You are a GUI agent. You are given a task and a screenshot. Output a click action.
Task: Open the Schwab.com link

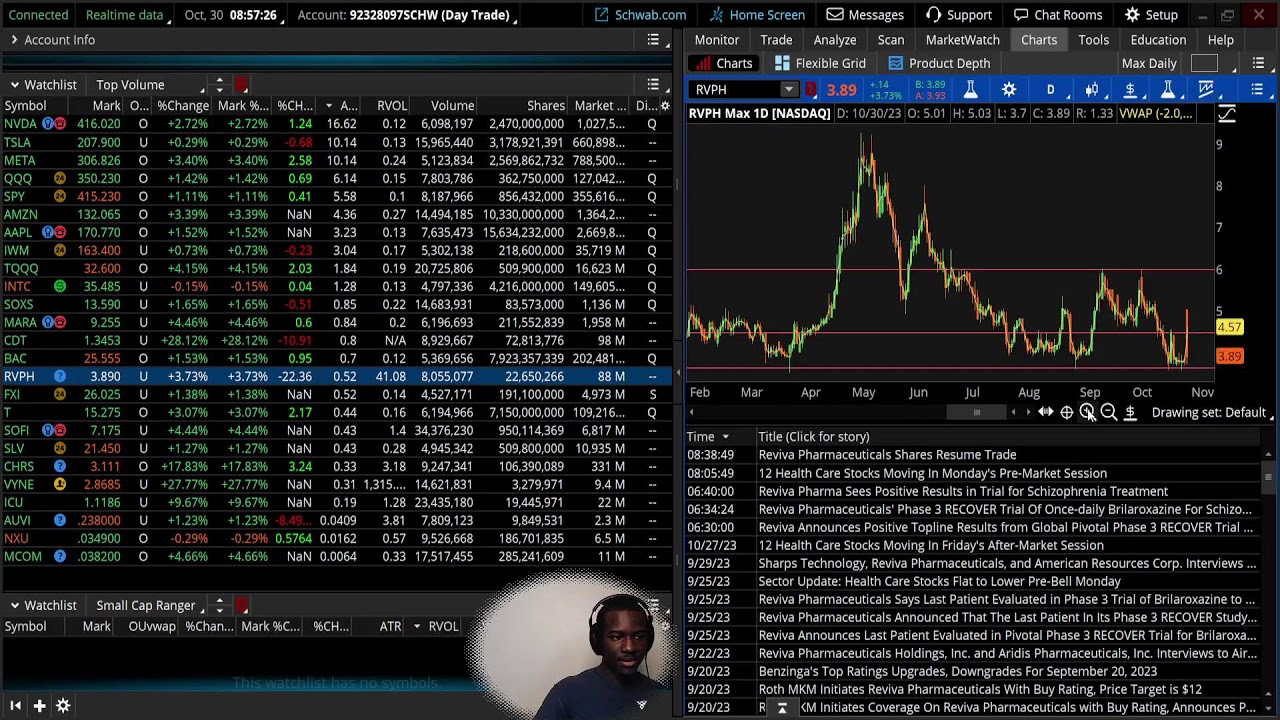[x=640, y=15]
